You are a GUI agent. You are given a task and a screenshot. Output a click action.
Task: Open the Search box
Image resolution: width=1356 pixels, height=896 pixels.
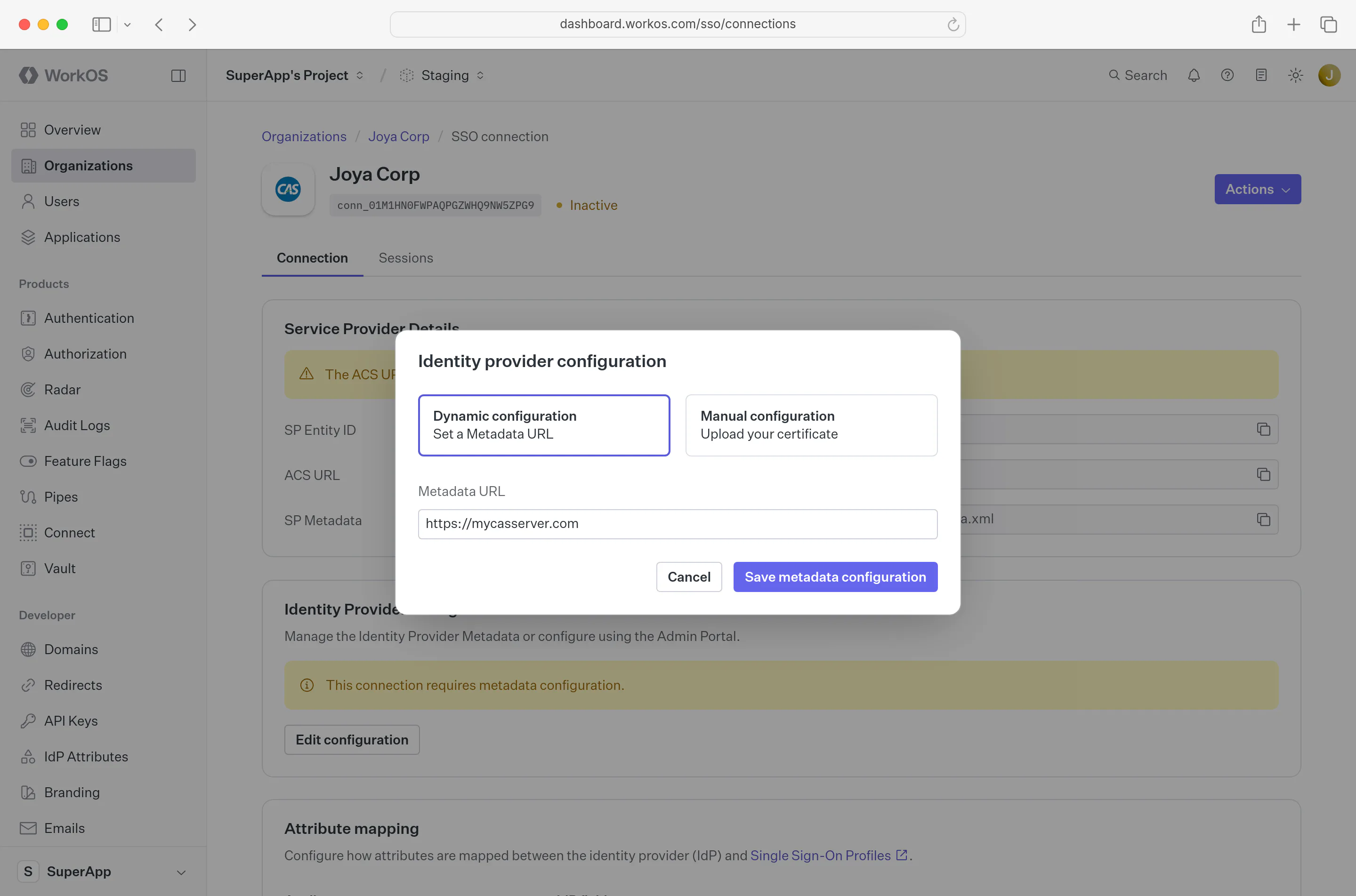(1138, 75)
